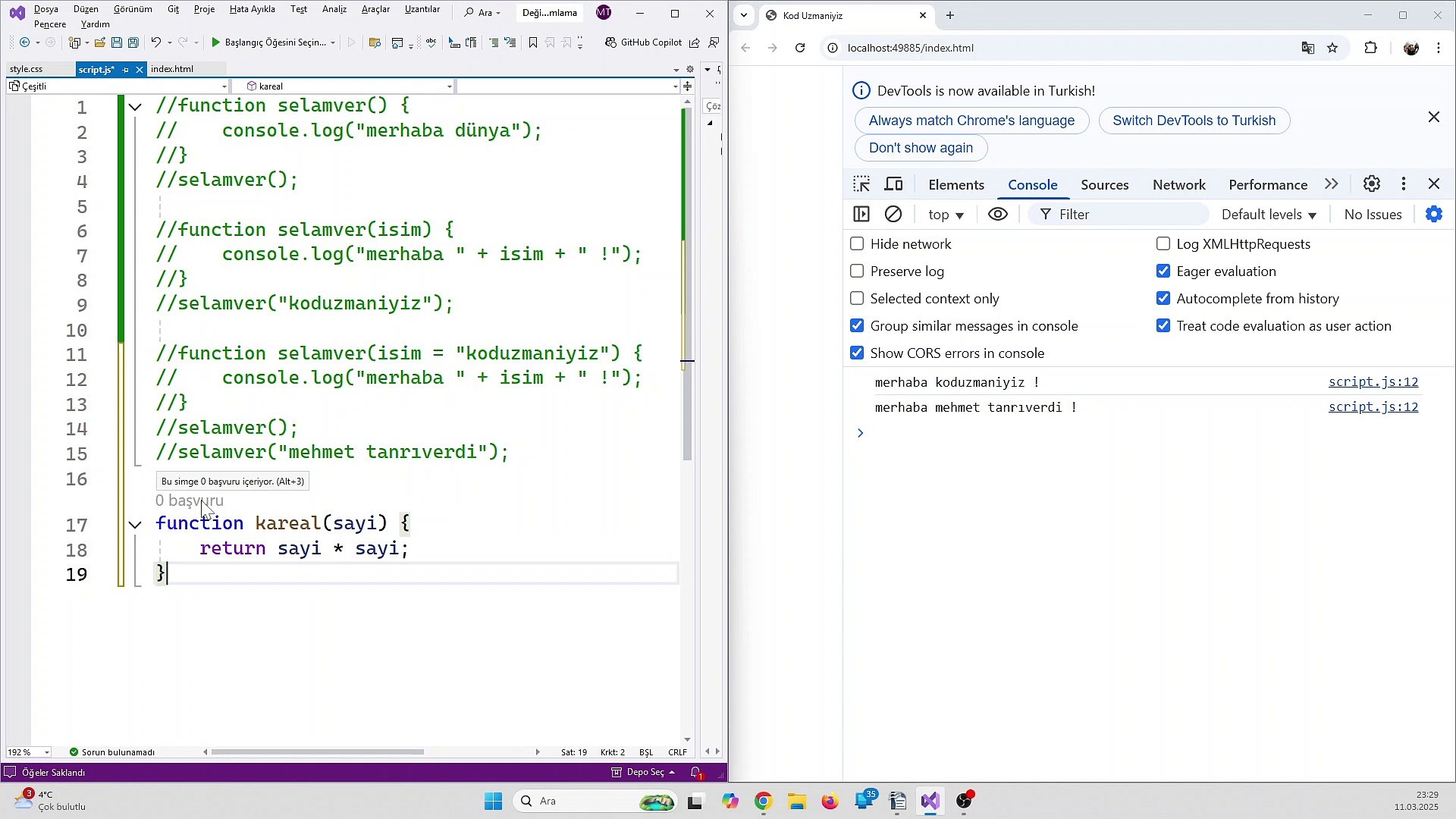This screenshot has height=819, width=1456.
Task: Undo the last edit in Visual Studio
Action: click(x=156, y=42)
